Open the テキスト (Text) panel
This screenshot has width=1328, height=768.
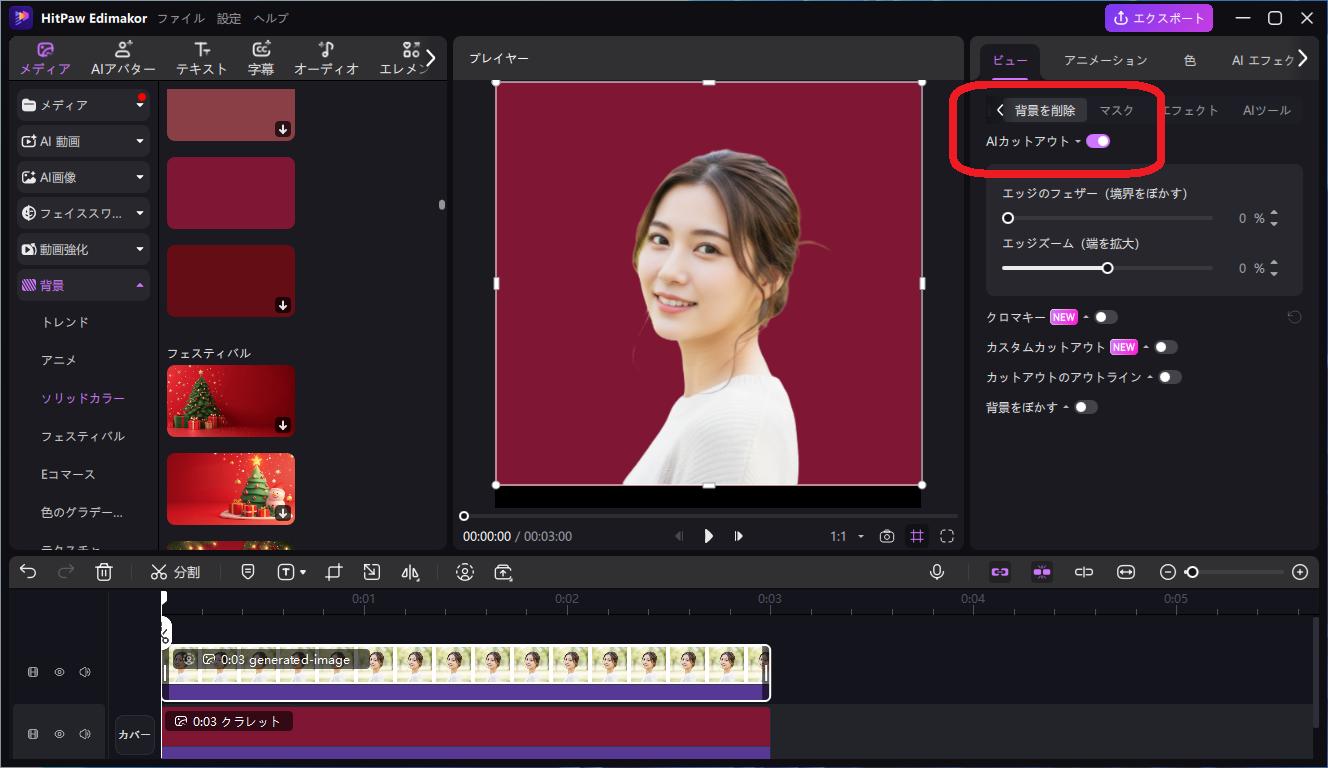201,57
